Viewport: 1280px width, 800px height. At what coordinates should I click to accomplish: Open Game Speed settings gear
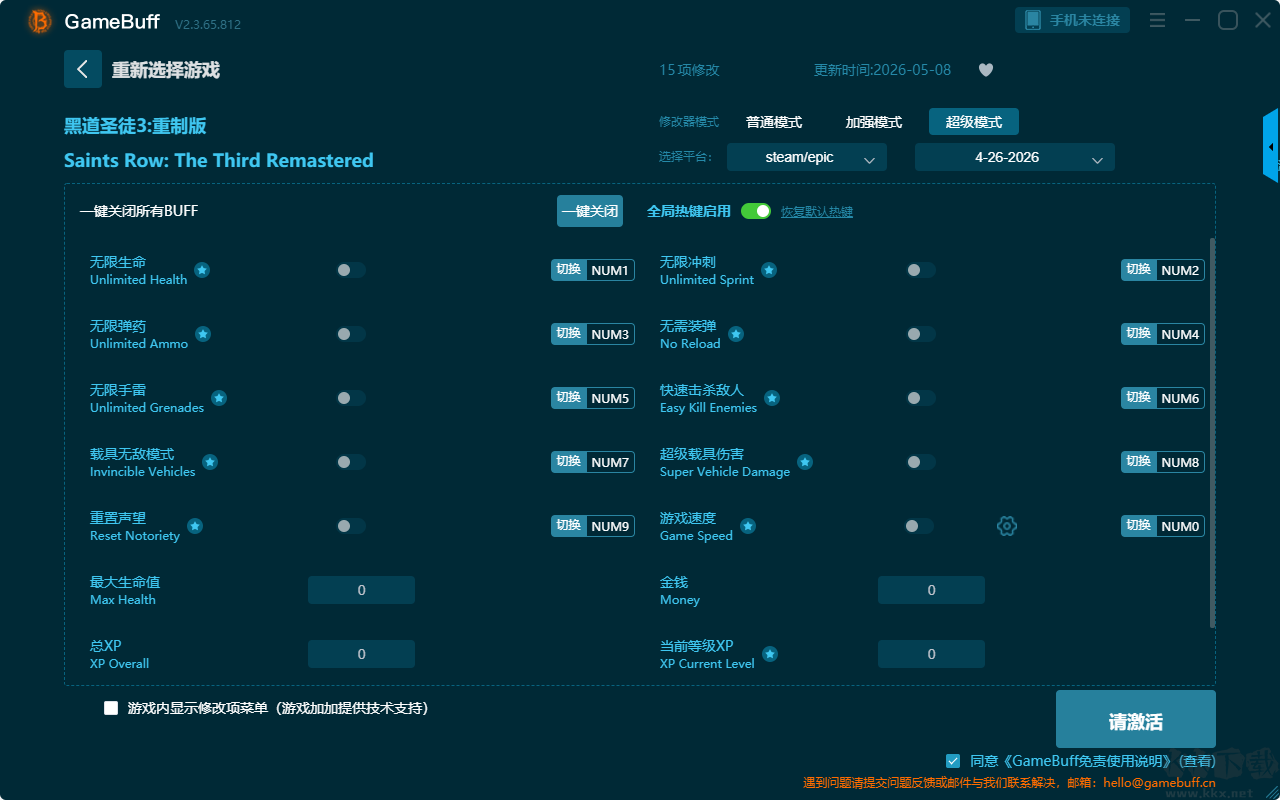(1007, 526)
